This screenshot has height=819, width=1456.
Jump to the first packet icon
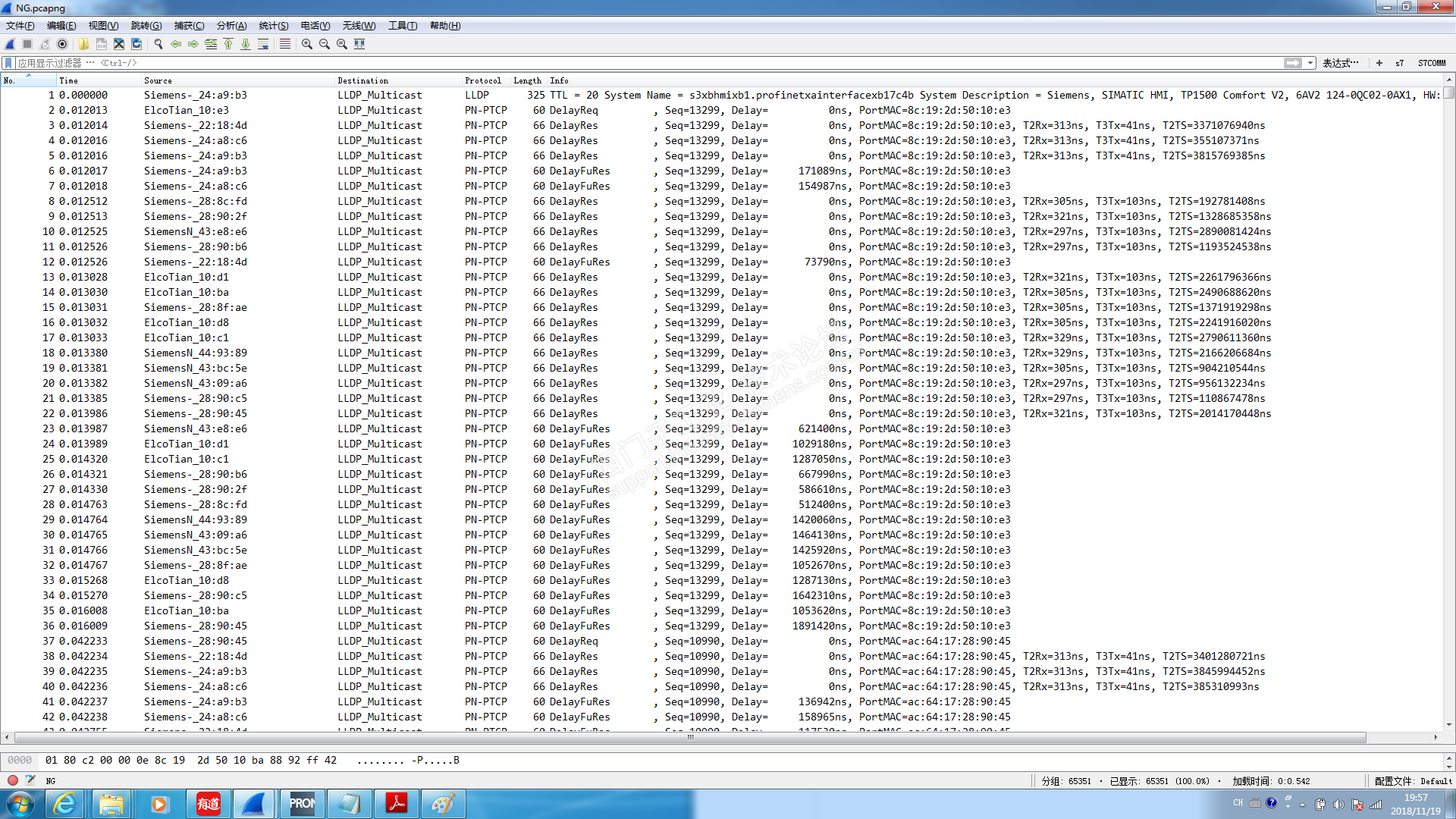click(228, 44)
